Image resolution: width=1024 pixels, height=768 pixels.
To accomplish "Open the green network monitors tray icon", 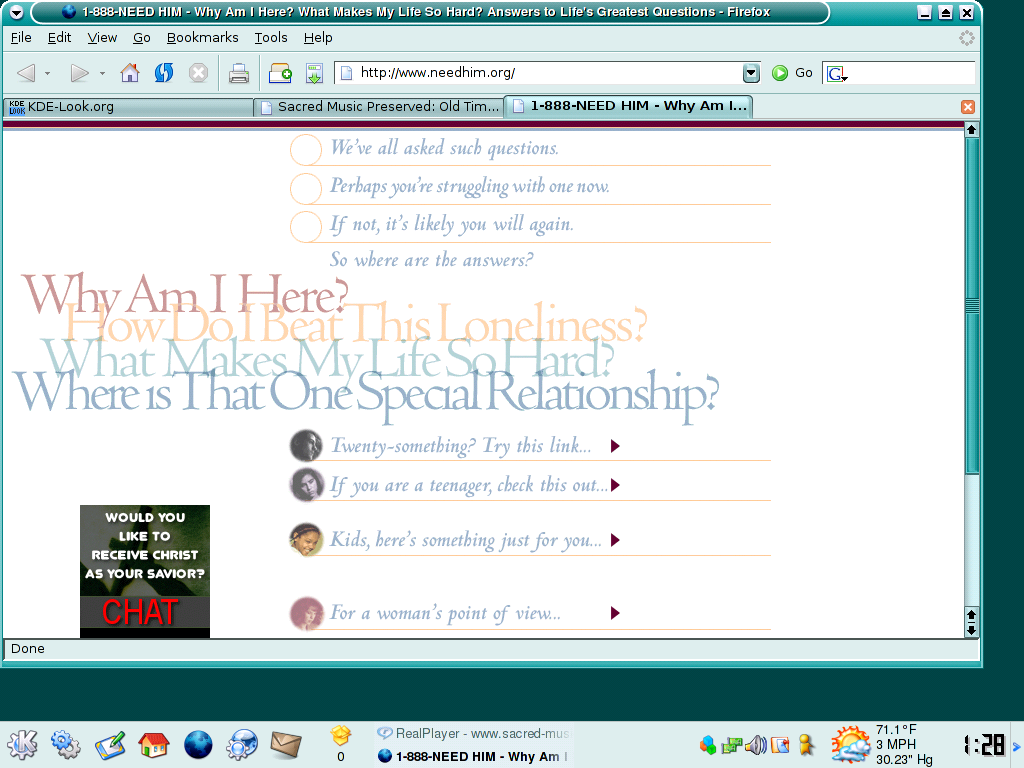I will 731,745.
